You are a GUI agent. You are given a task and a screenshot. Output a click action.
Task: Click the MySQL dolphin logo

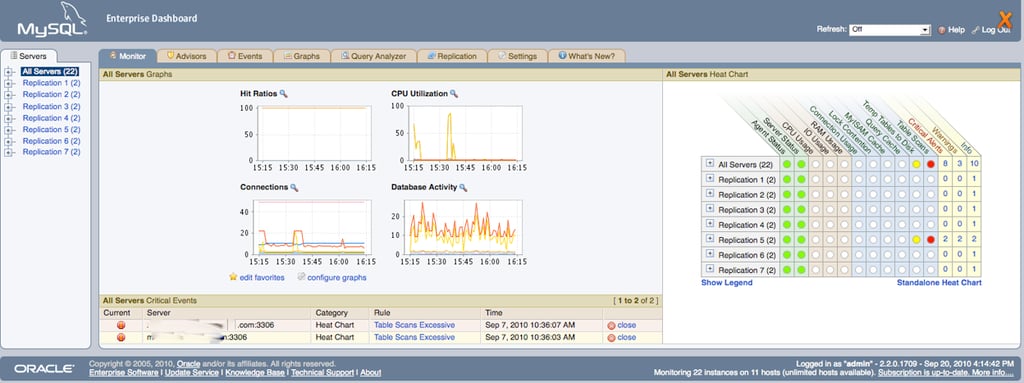tap(52, 20)
